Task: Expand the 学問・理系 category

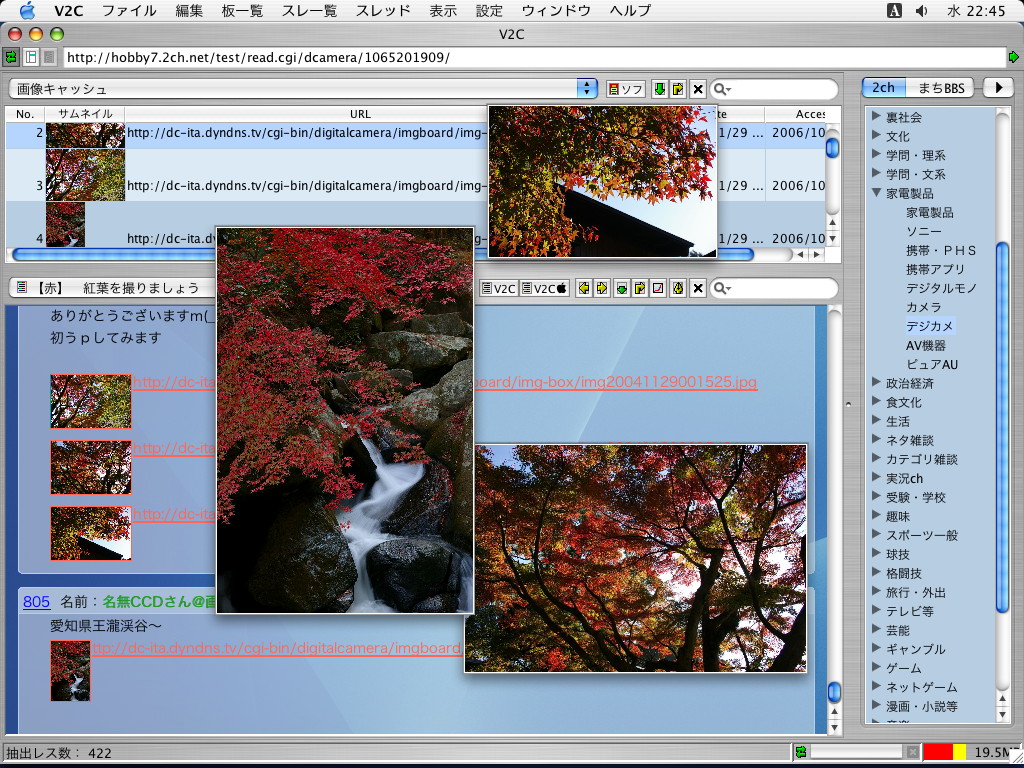Action: 876,154
